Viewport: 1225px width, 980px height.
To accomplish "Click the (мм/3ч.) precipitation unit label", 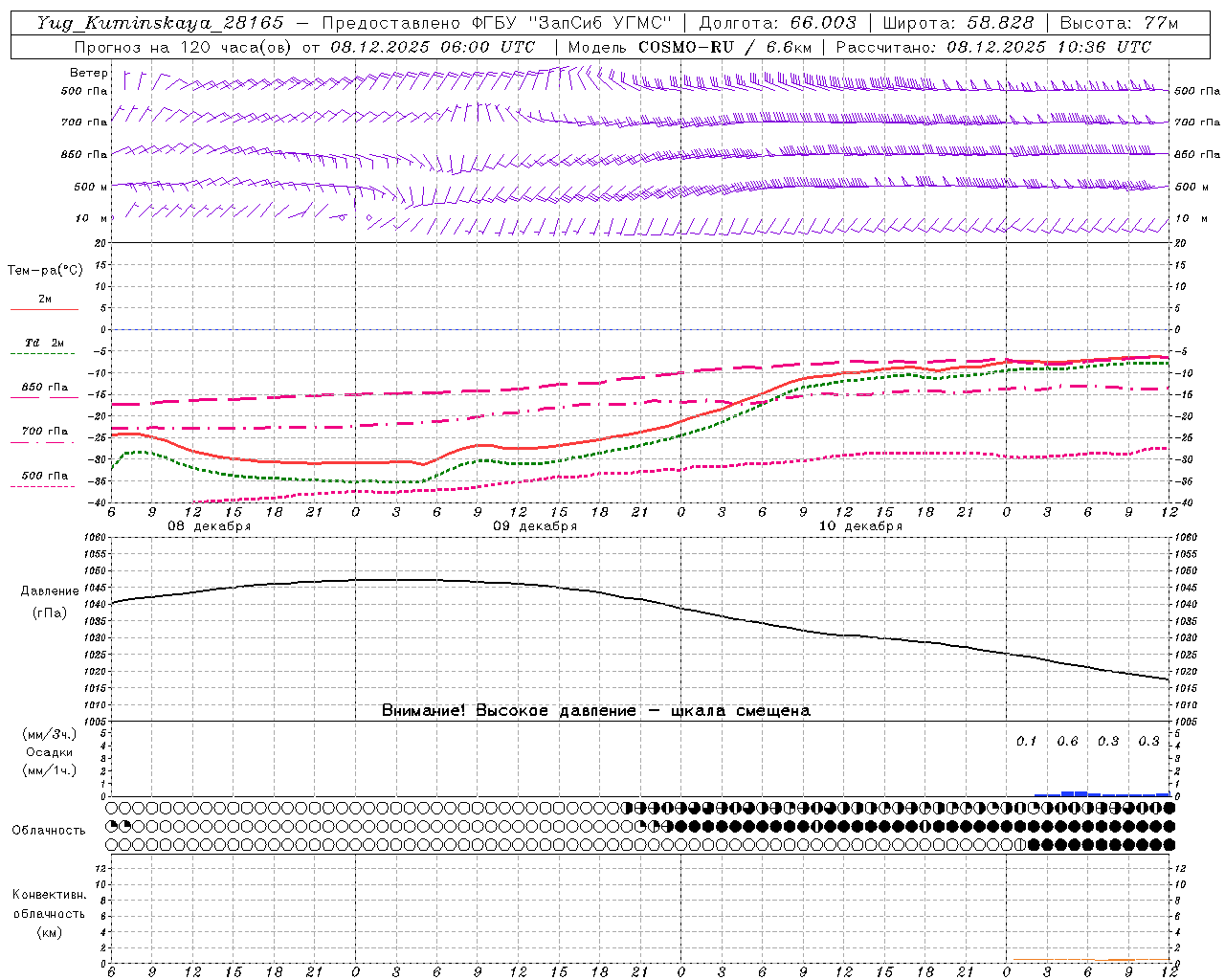I will coord(50,734).
